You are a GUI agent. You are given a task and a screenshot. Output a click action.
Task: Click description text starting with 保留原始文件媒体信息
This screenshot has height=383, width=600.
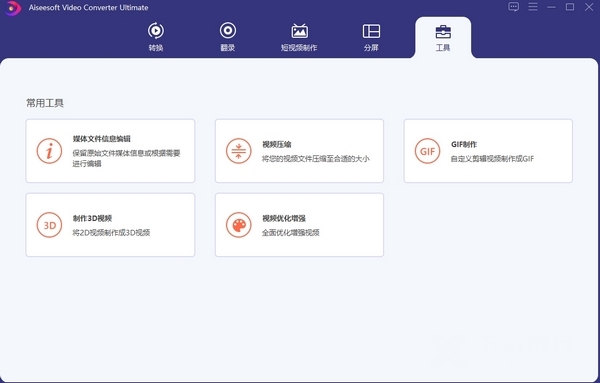(126, 158)
